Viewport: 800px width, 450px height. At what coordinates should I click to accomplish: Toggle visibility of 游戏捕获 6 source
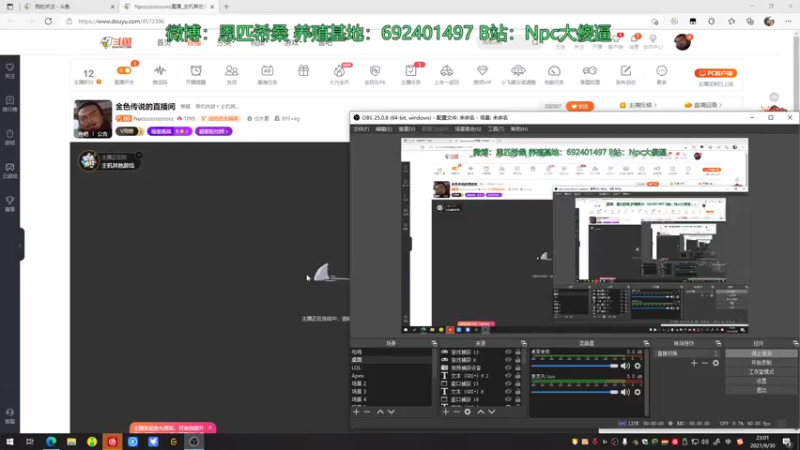pos(508,360)
